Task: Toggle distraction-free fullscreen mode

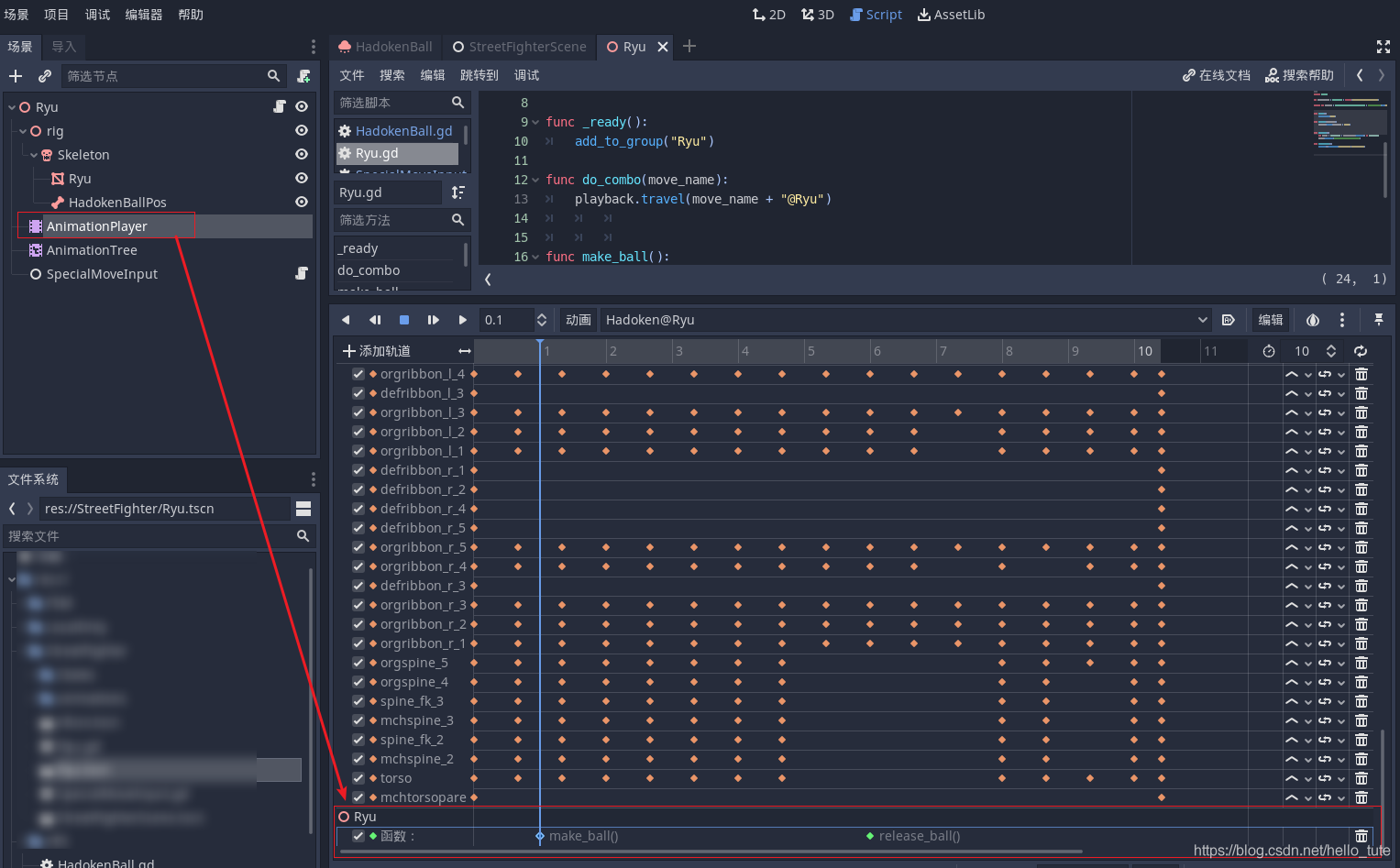Action: [1383, 47]
